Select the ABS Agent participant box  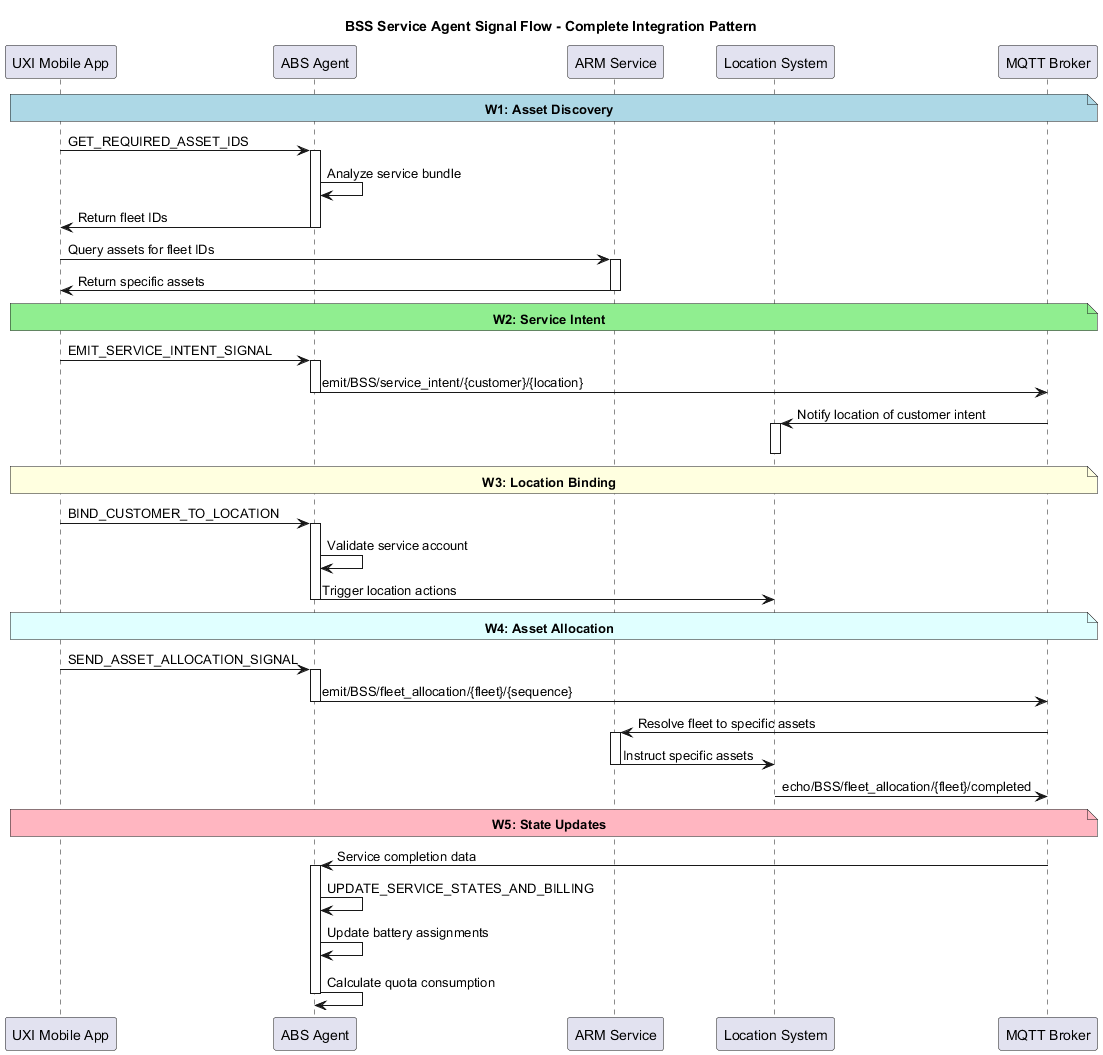tap(314, 61)
